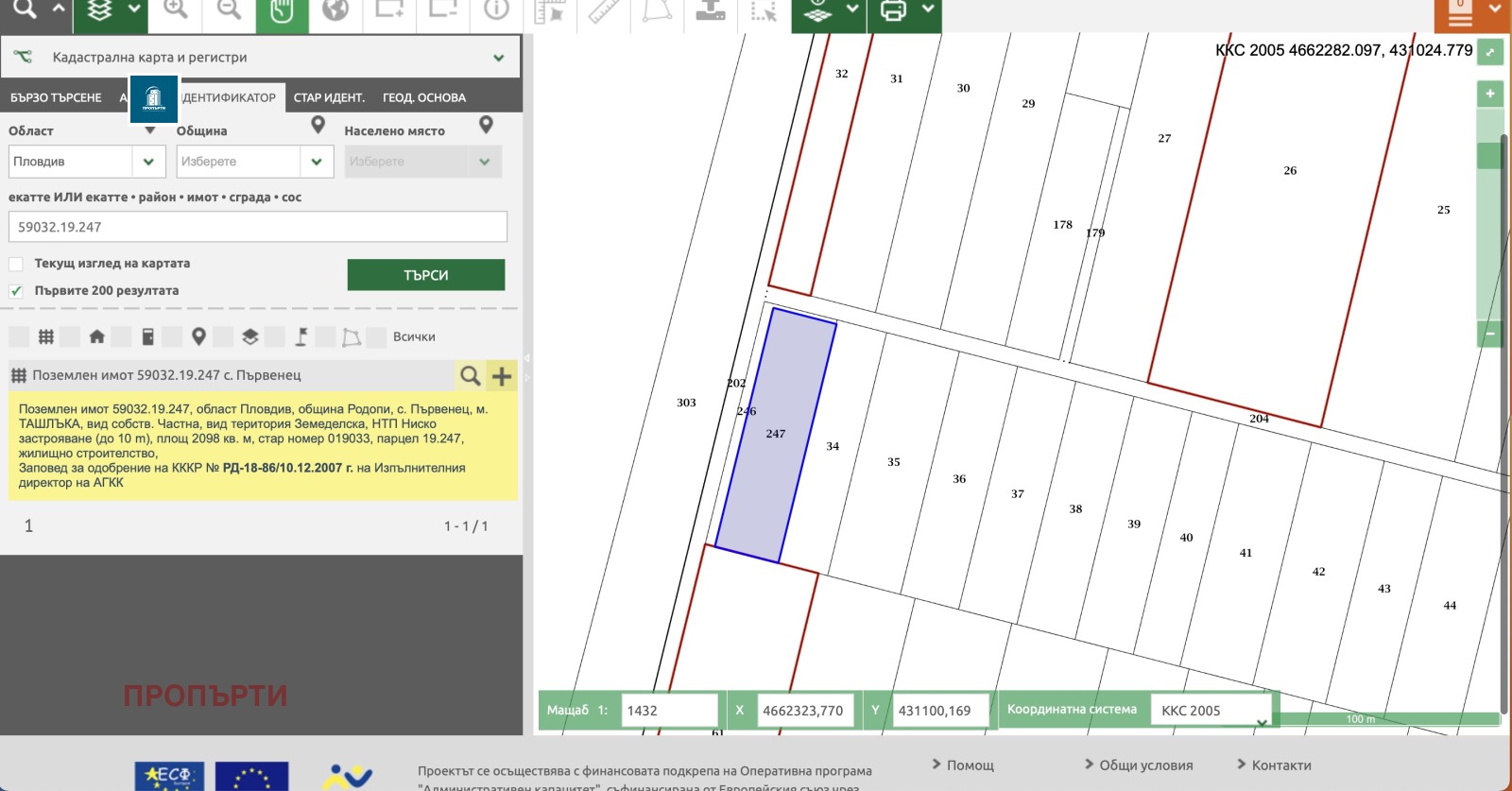Screen dimensions: 1512x791
Task: Check 'Текущ изглед на картата' checkbox
Action: coord(16,264)
